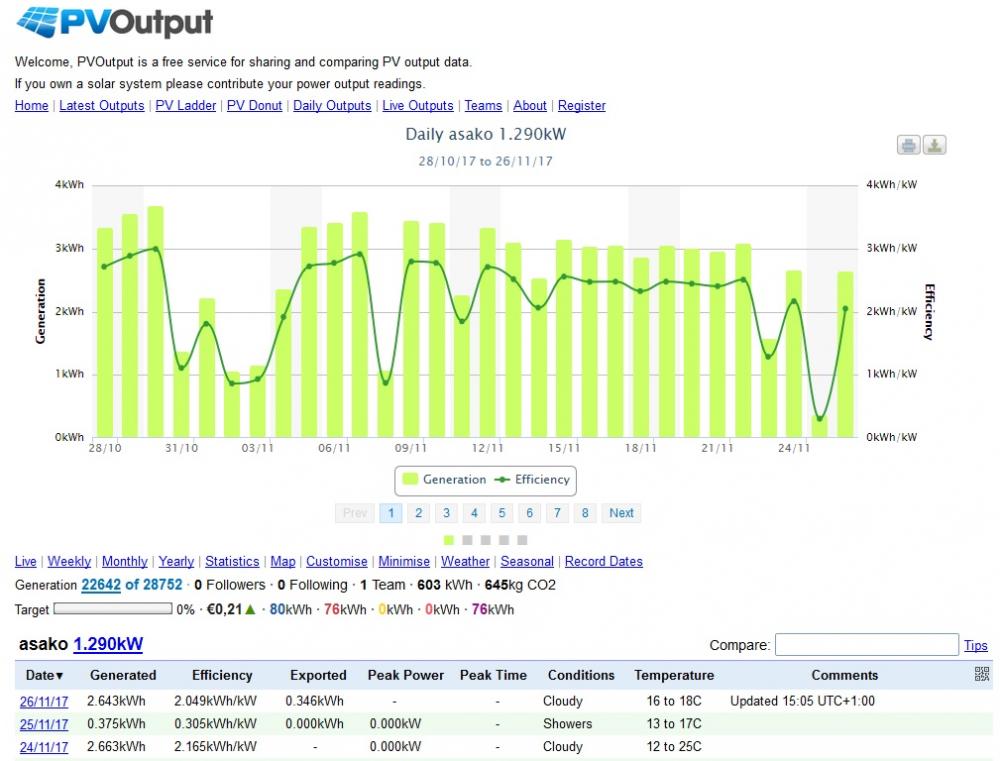Viewport: 1000px width, 761px height.
Task: Select the active green chart indicator square
Action: click(x=448, y=540)
